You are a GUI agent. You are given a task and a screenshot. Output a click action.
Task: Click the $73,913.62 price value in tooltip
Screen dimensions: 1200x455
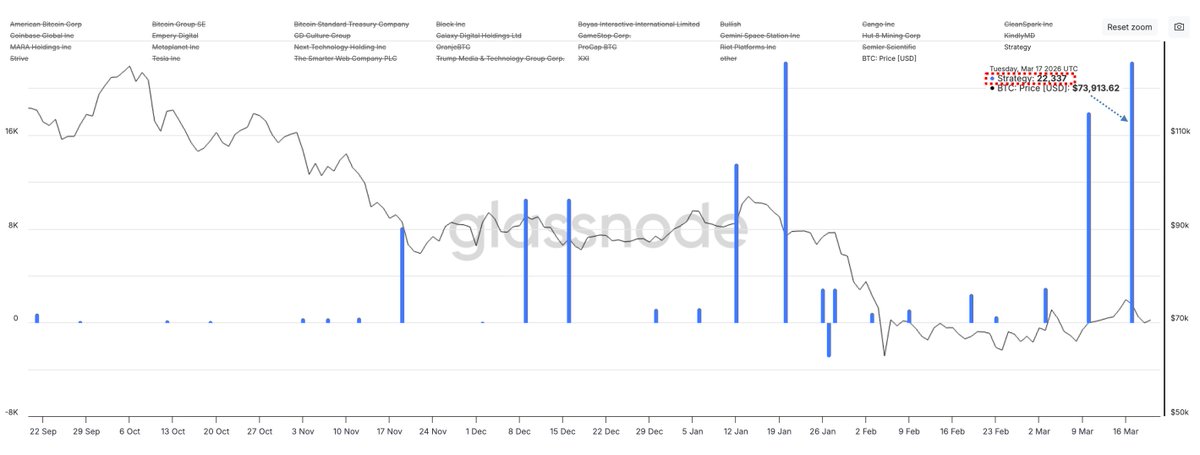coord(1096,88)
